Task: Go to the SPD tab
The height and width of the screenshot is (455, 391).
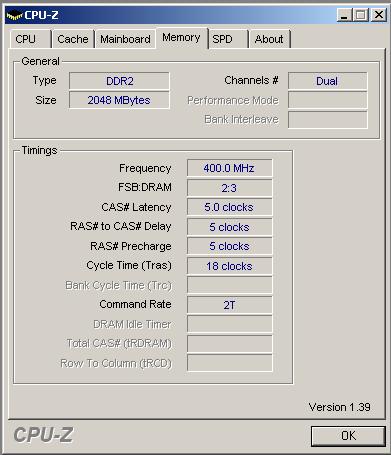Action: click(x=228, y=39)
